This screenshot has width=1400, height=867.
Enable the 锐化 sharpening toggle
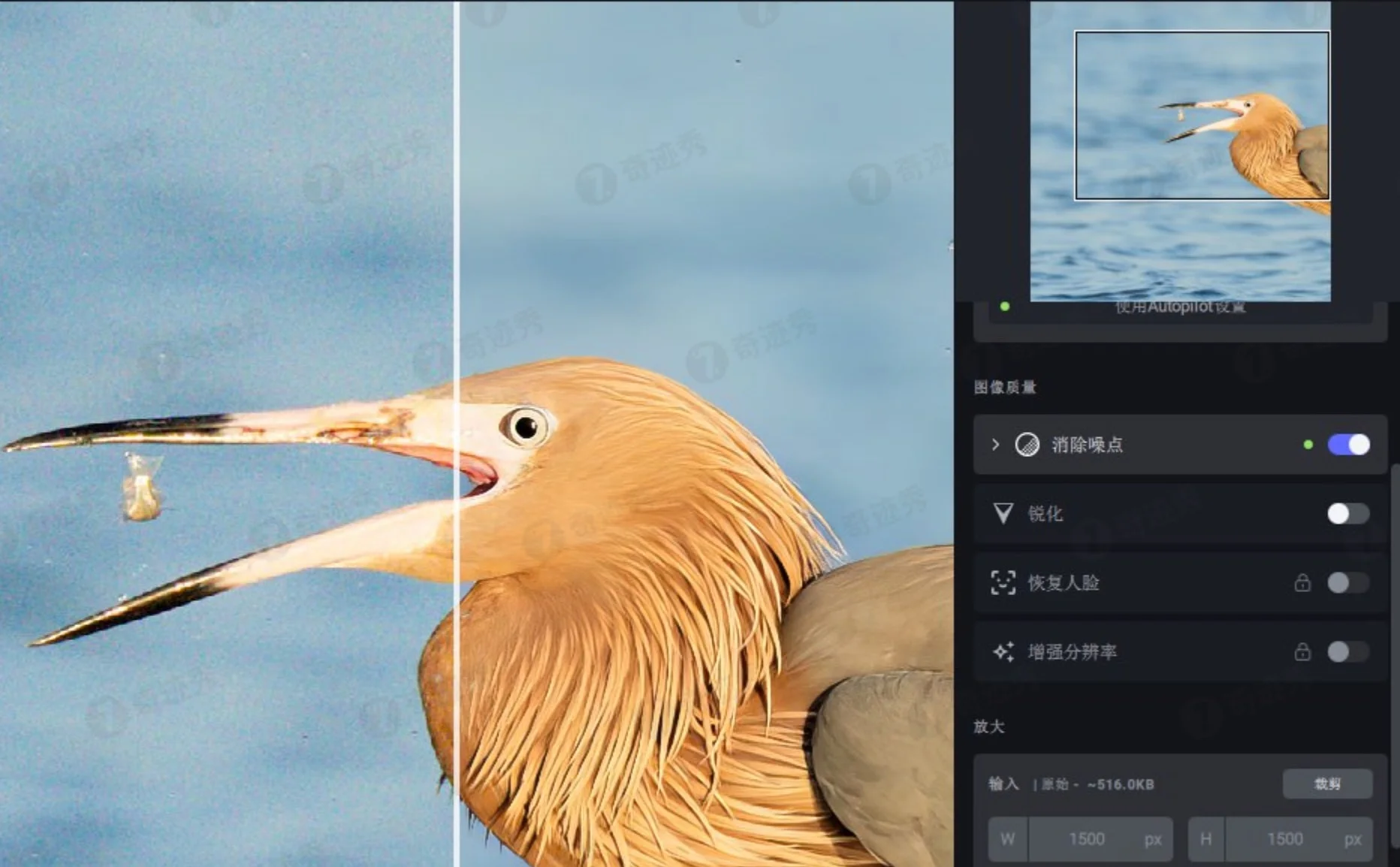click(x=1348, y=514)
